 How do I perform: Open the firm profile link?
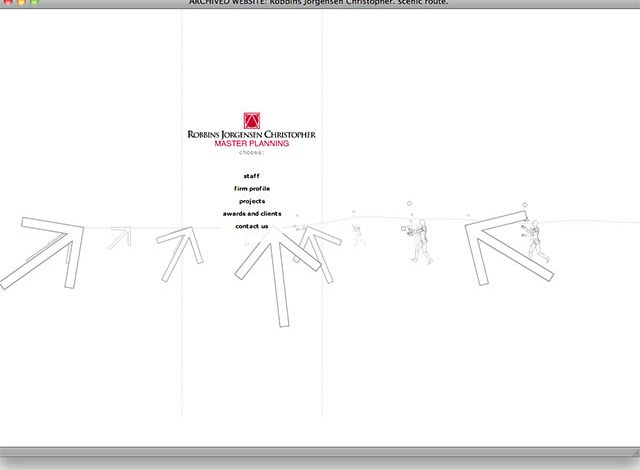coord(252,189)
